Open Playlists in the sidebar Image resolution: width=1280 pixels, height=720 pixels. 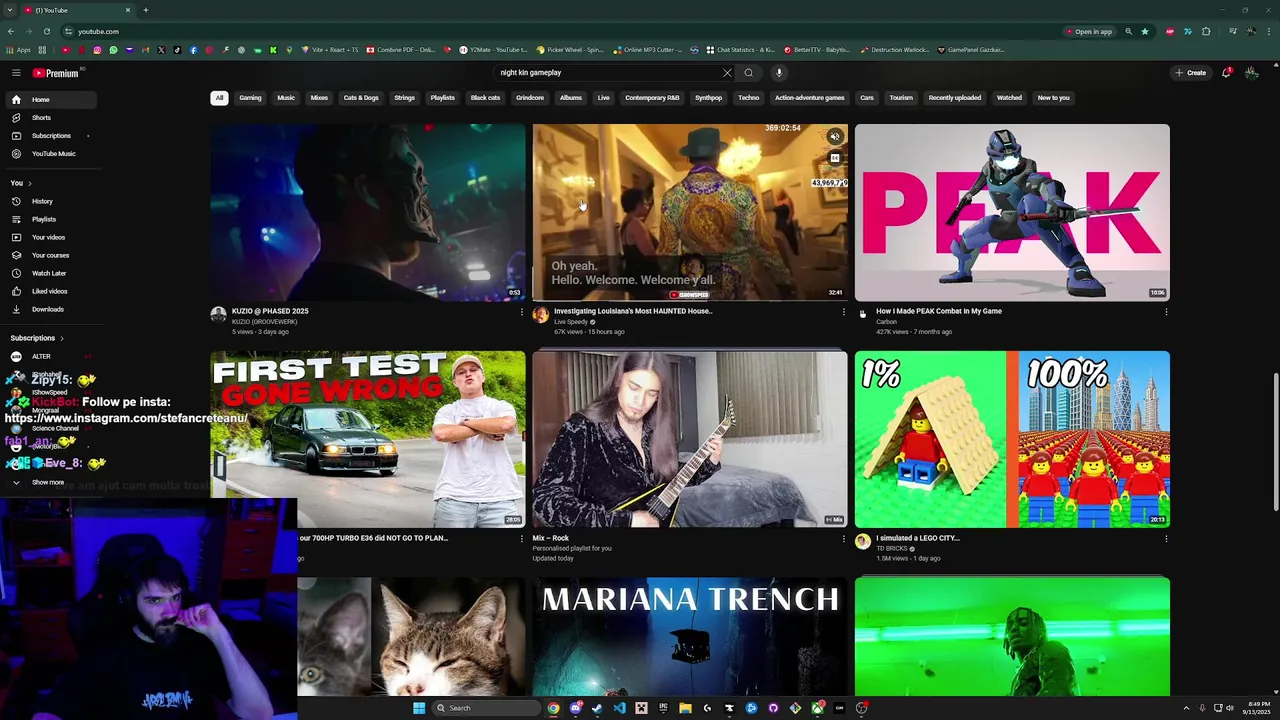click(x=50, y=219)
